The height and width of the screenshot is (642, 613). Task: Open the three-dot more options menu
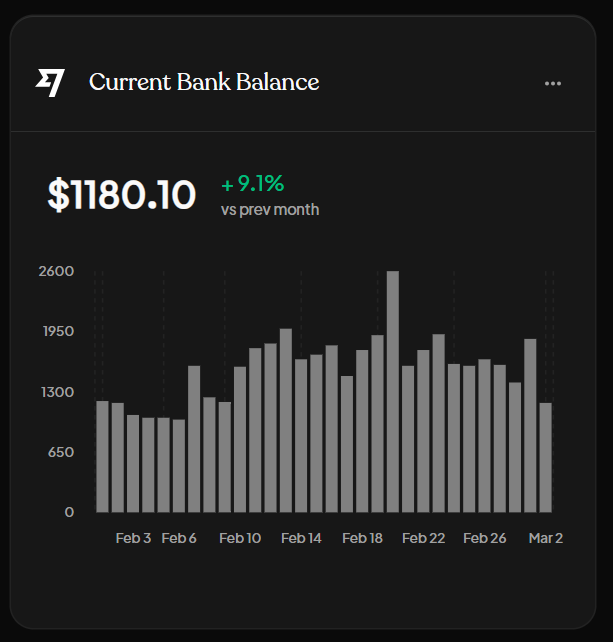click(553, 83)
